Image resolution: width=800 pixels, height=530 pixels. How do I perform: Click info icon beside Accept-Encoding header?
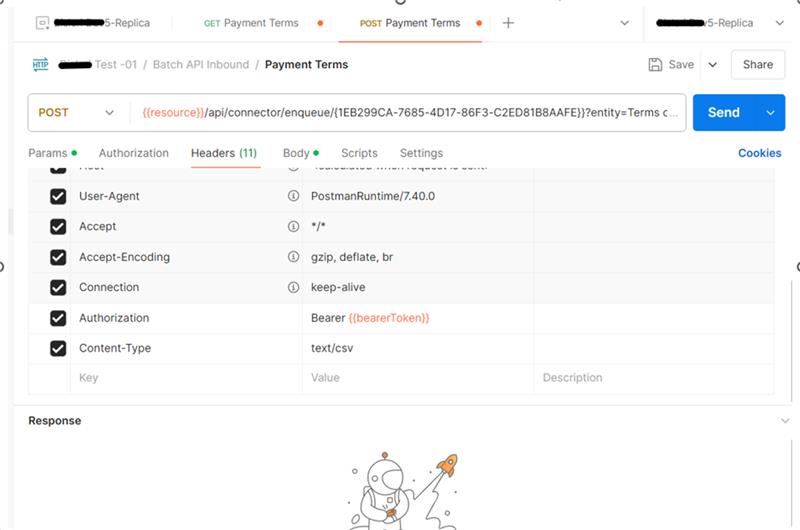(x=293, y=257)
